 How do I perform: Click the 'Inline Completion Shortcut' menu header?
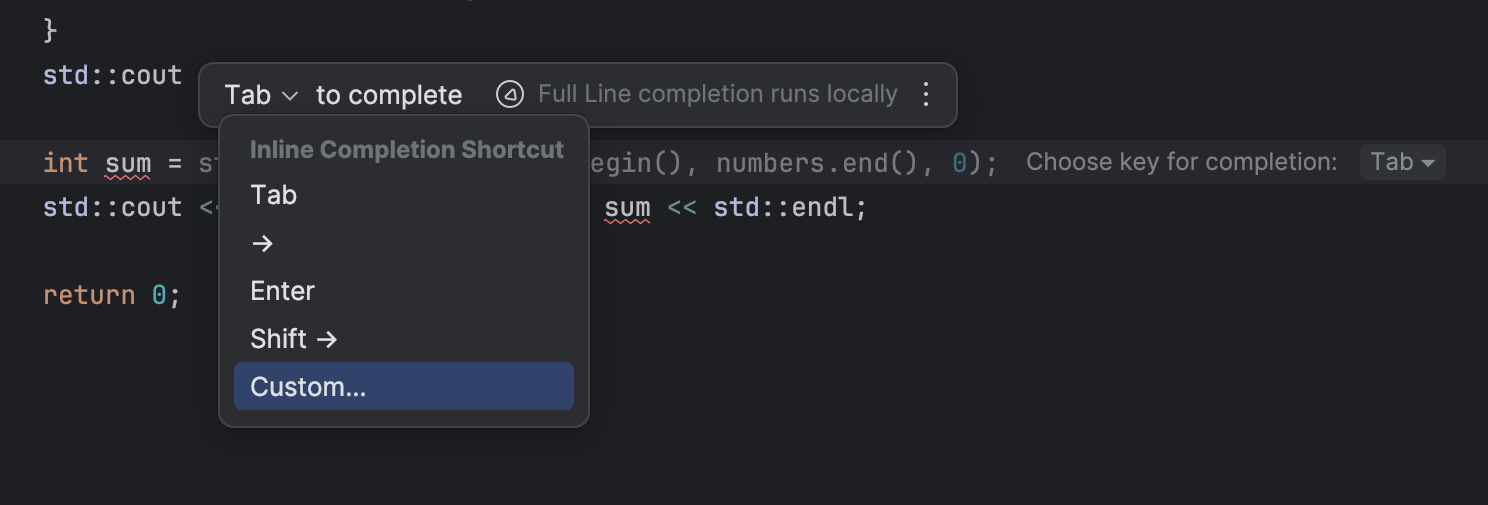tap(406, 150)
